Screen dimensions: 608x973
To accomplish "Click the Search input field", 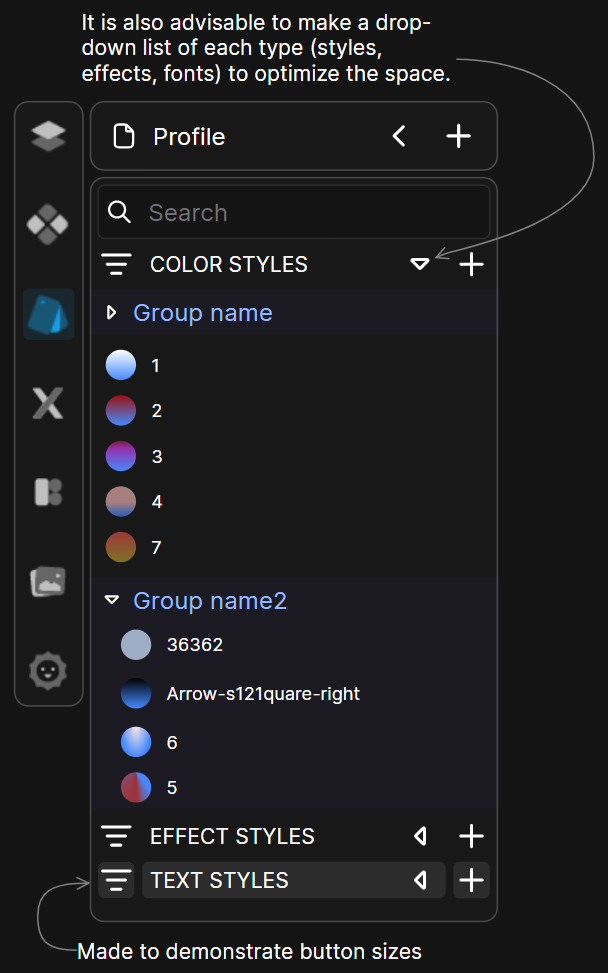I will pos(310,213).
